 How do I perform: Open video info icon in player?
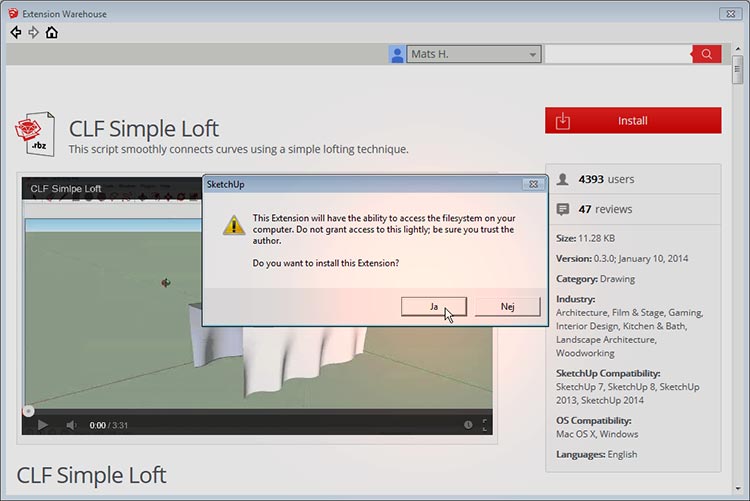468,425
